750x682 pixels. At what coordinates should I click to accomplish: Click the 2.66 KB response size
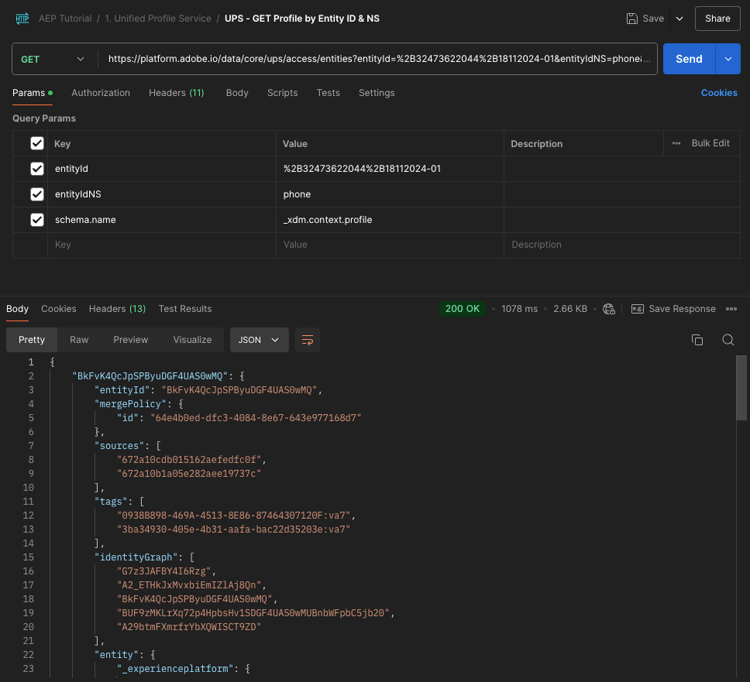570,309
